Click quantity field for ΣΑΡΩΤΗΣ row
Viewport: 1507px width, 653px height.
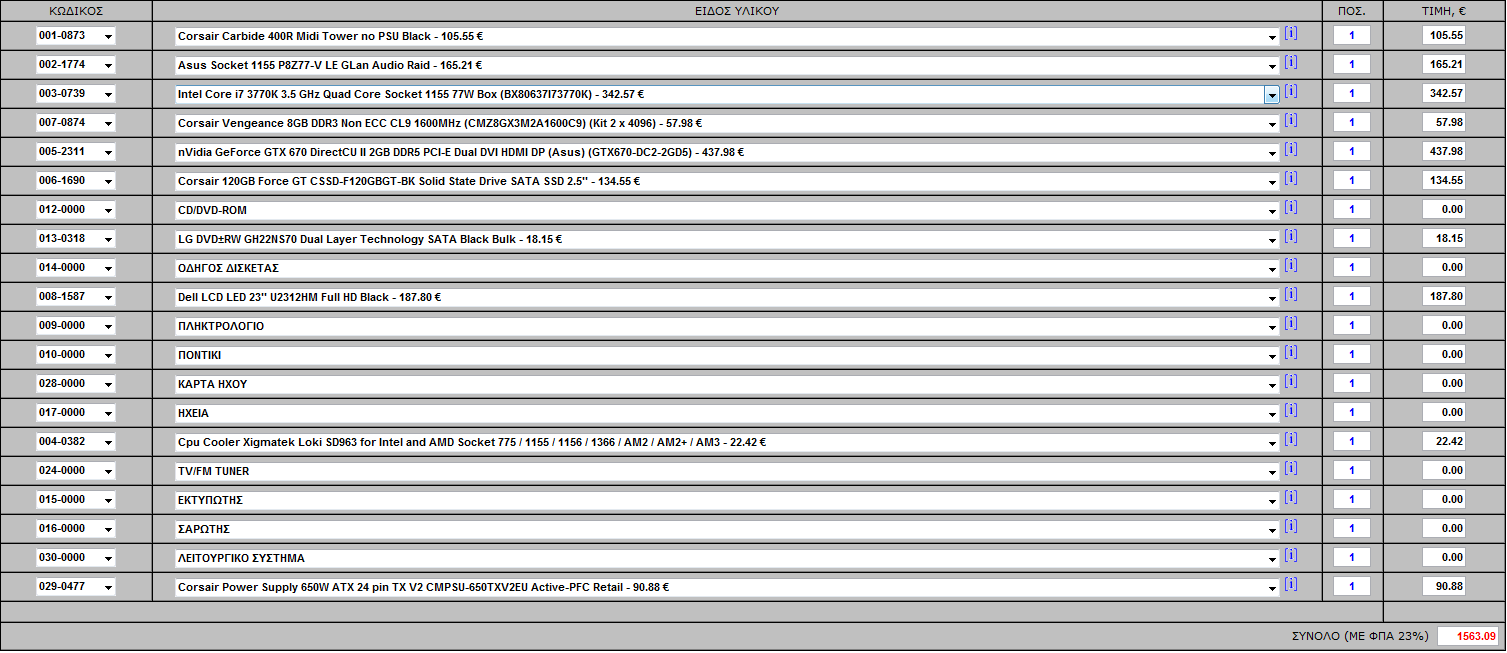pyautogui.click(x=1352, y=529)
